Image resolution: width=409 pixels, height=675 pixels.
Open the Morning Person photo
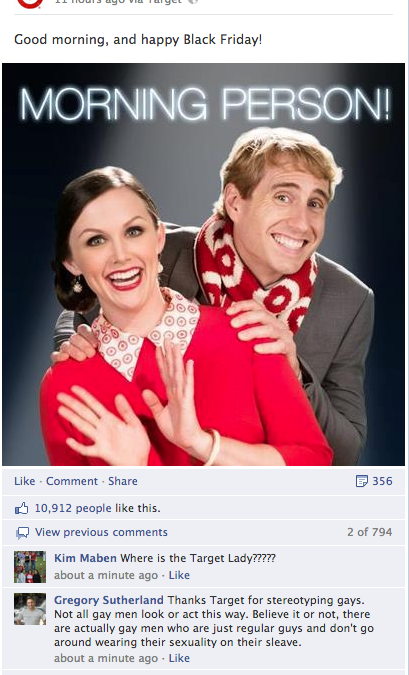tap(203, 264)
